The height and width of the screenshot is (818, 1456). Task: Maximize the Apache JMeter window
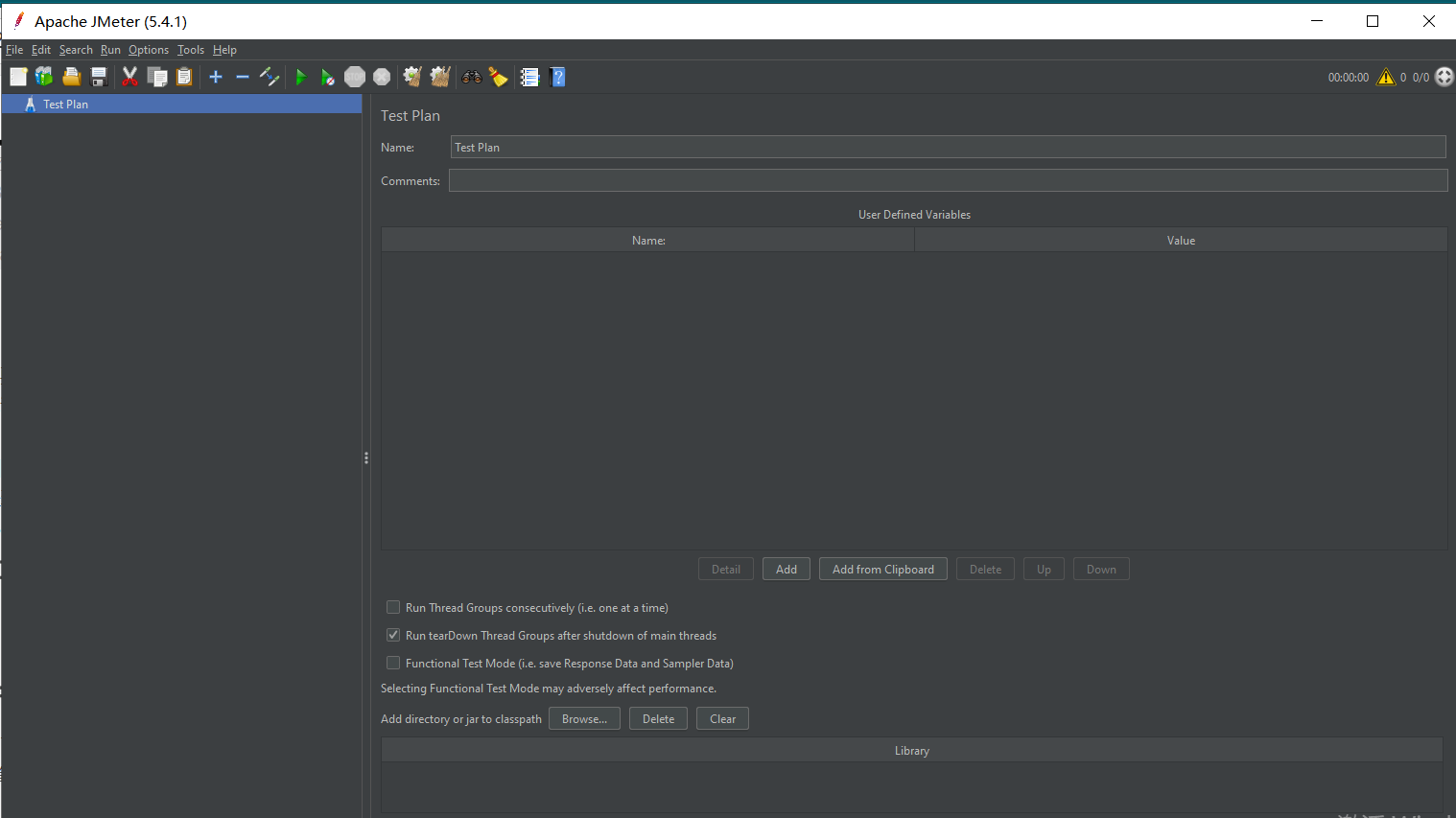(x=1373, y=21)
